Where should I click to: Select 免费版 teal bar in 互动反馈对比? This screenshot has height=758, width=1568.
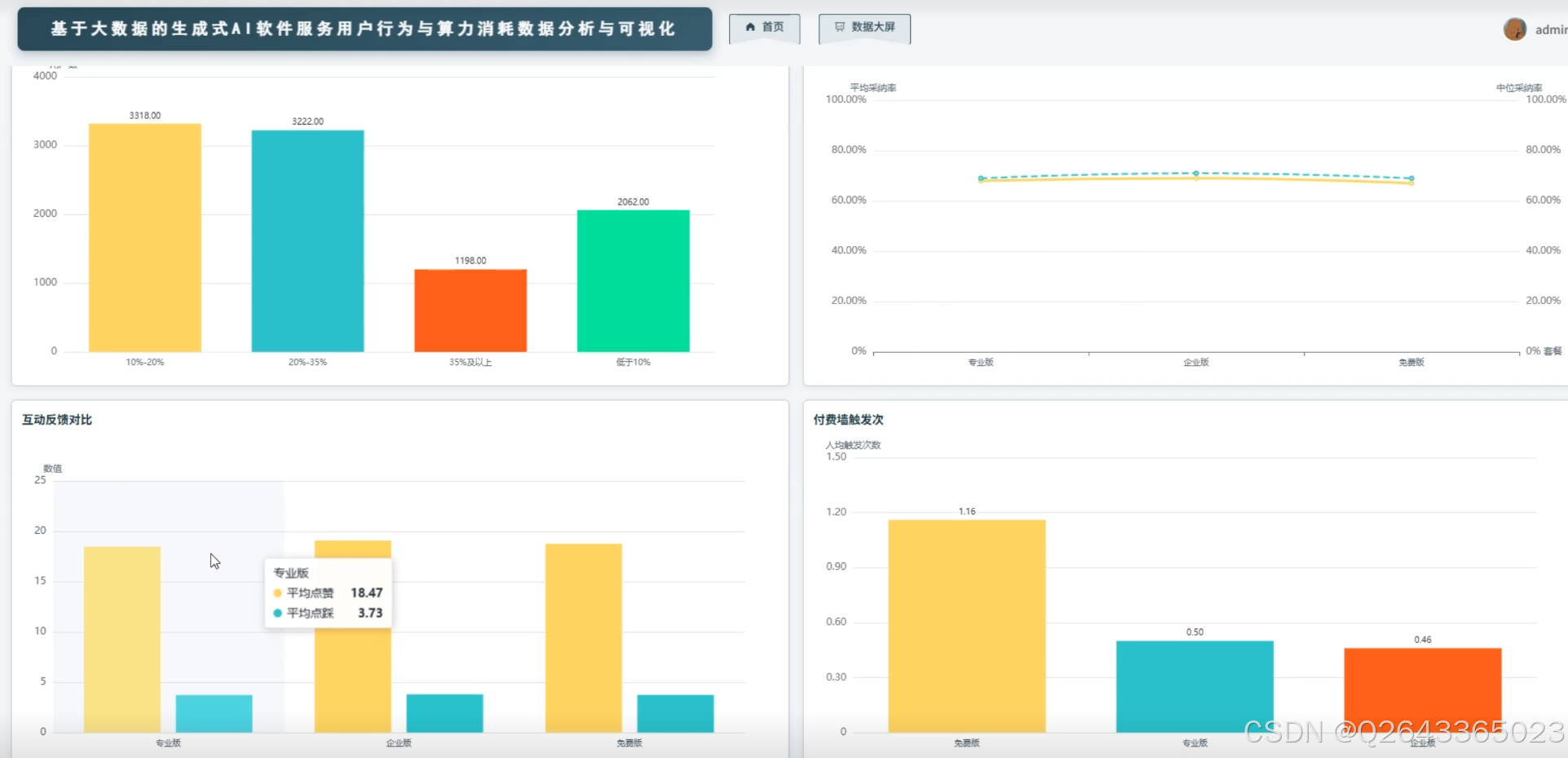point(676,714)
